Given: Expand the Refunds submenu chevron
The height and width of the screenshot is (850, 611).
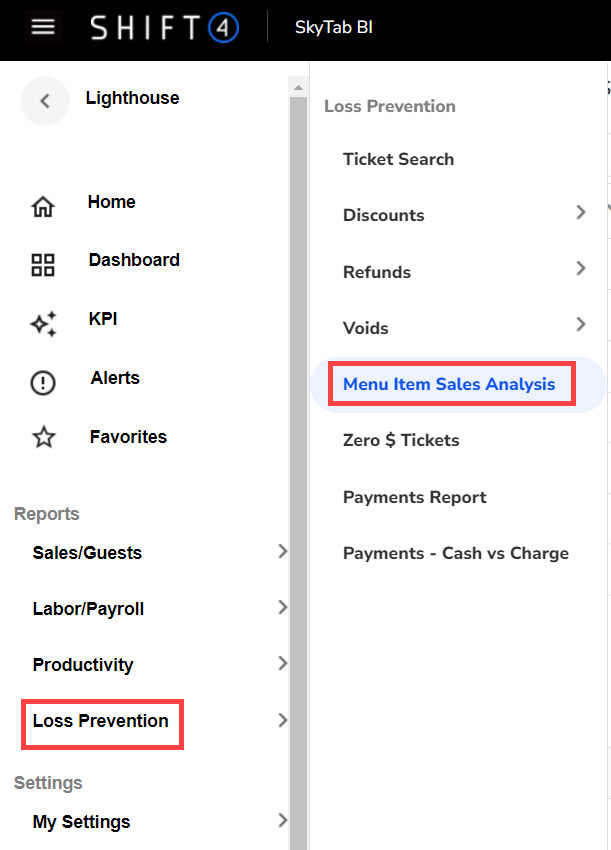Looking at the screenshot, I should click(581, 268).
